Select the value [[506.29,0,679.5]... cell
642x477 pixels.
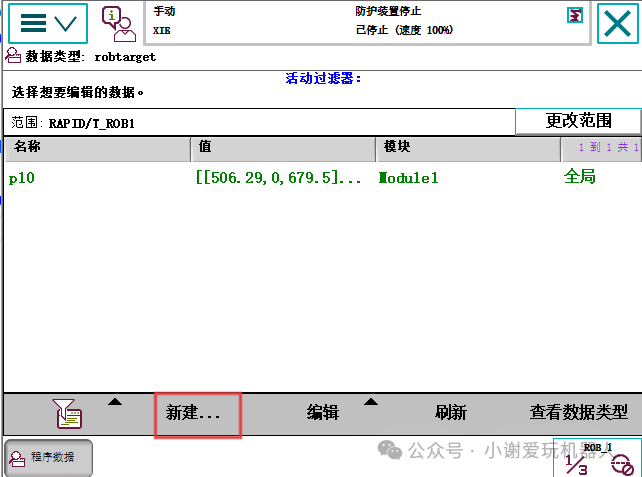pyautogui.click(x=278, y=178)
